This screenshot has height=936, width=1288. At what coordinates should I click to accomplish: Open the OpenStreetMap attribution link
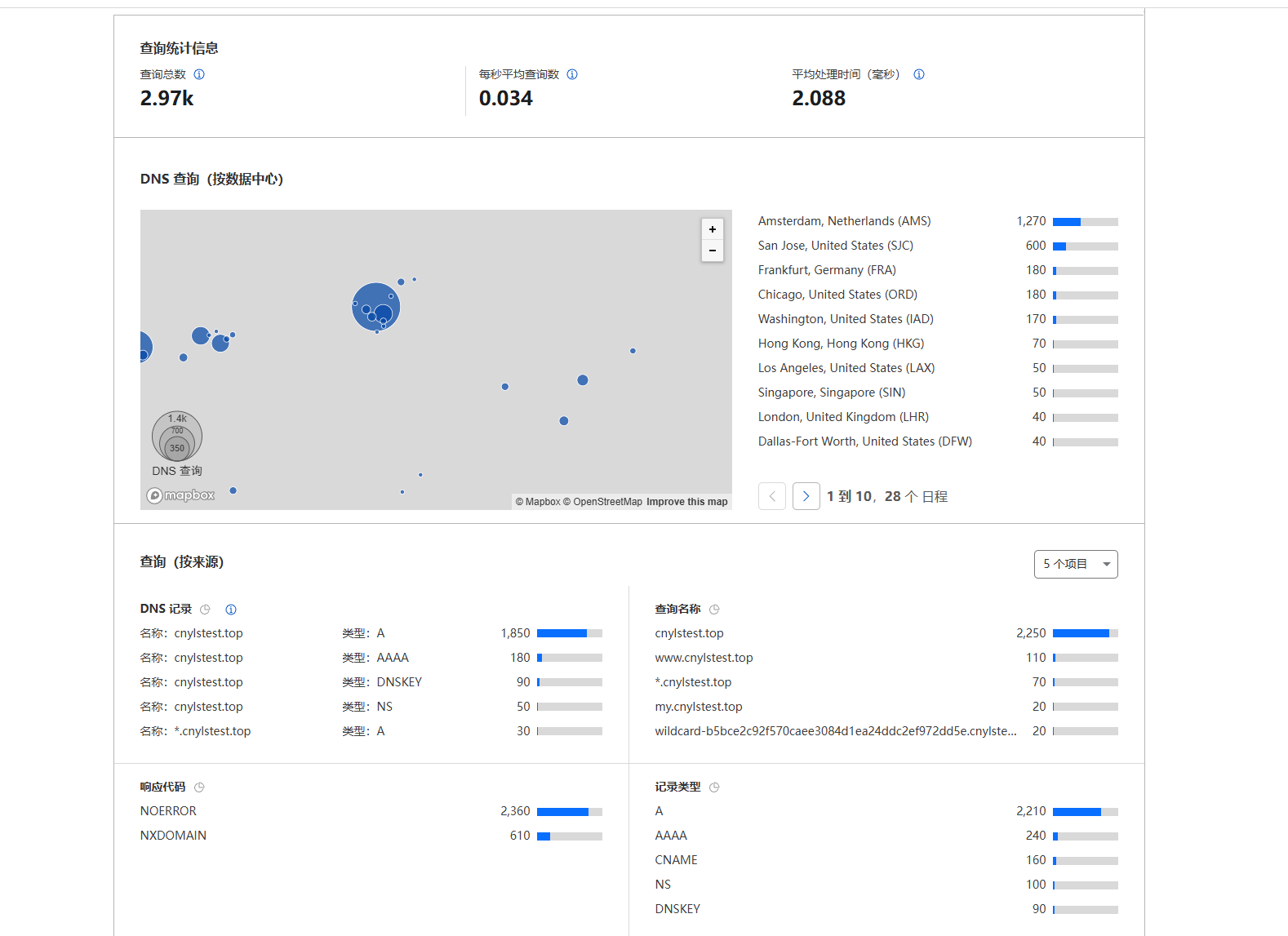pyautogui.click(x=607, y=502)
